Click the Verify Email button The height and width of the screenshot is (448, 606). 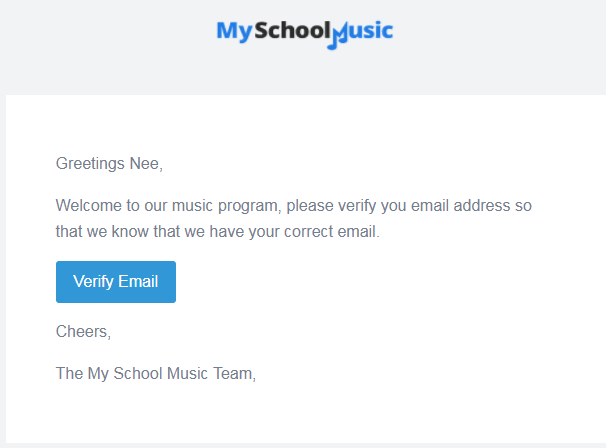click(x=116, y=282)
